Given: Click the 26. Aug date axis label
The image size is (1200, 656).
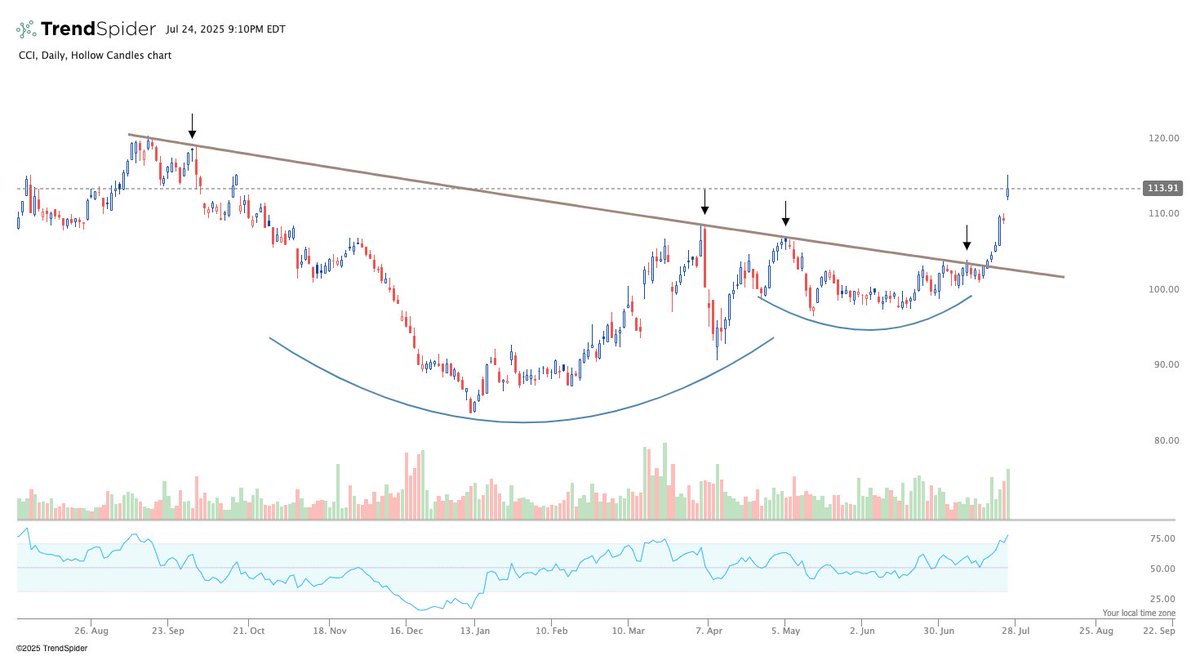Looking at the screenshot, I should click(91, 632).
